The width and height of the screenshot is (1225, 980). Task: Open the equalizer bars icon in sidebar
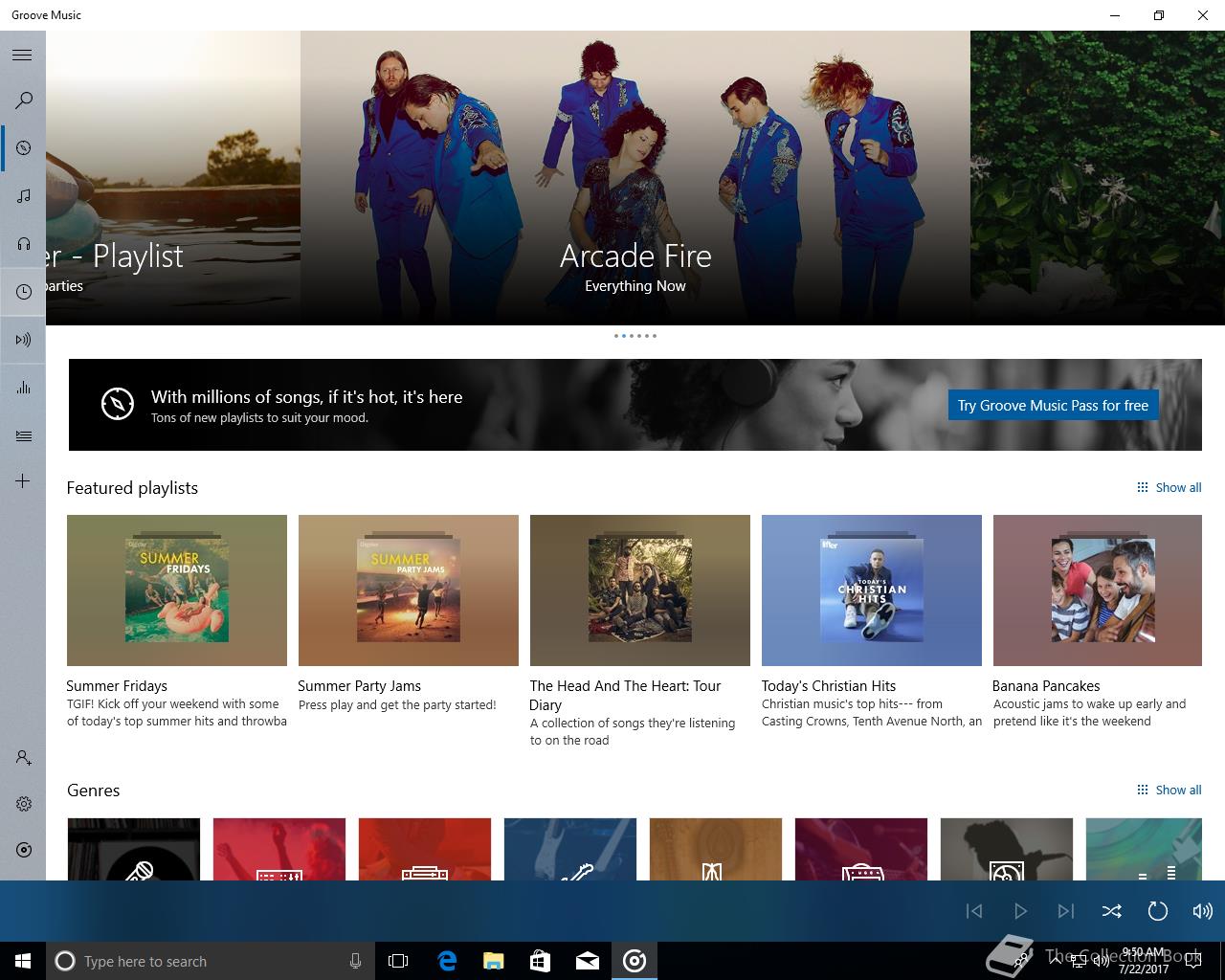24,388
